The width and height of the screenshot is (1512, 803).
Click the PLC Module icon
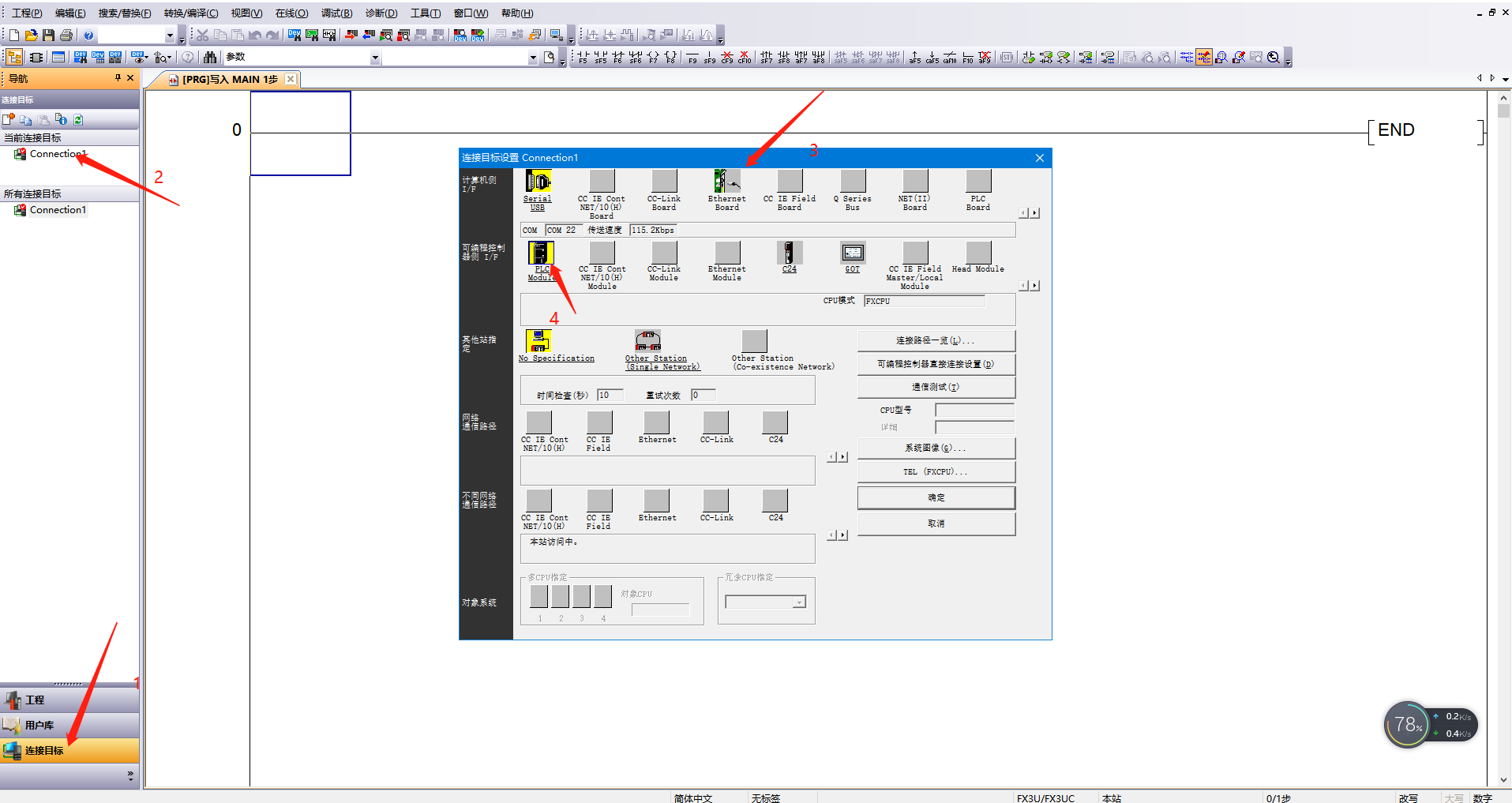click(x=541, y=253)
